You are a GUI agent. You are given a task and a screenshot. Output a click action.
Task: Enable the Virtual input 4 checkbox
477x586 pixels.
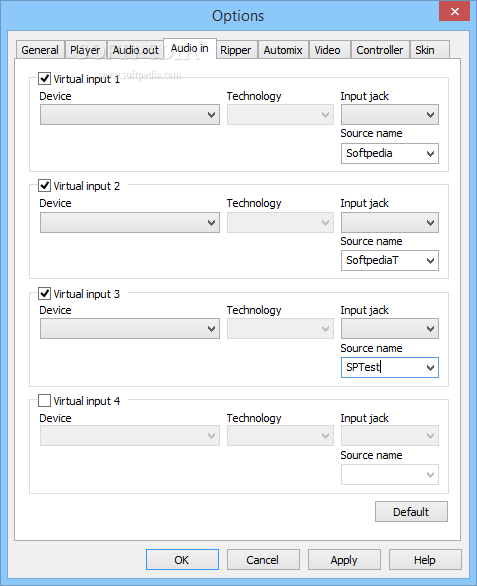tap(44, 401)
